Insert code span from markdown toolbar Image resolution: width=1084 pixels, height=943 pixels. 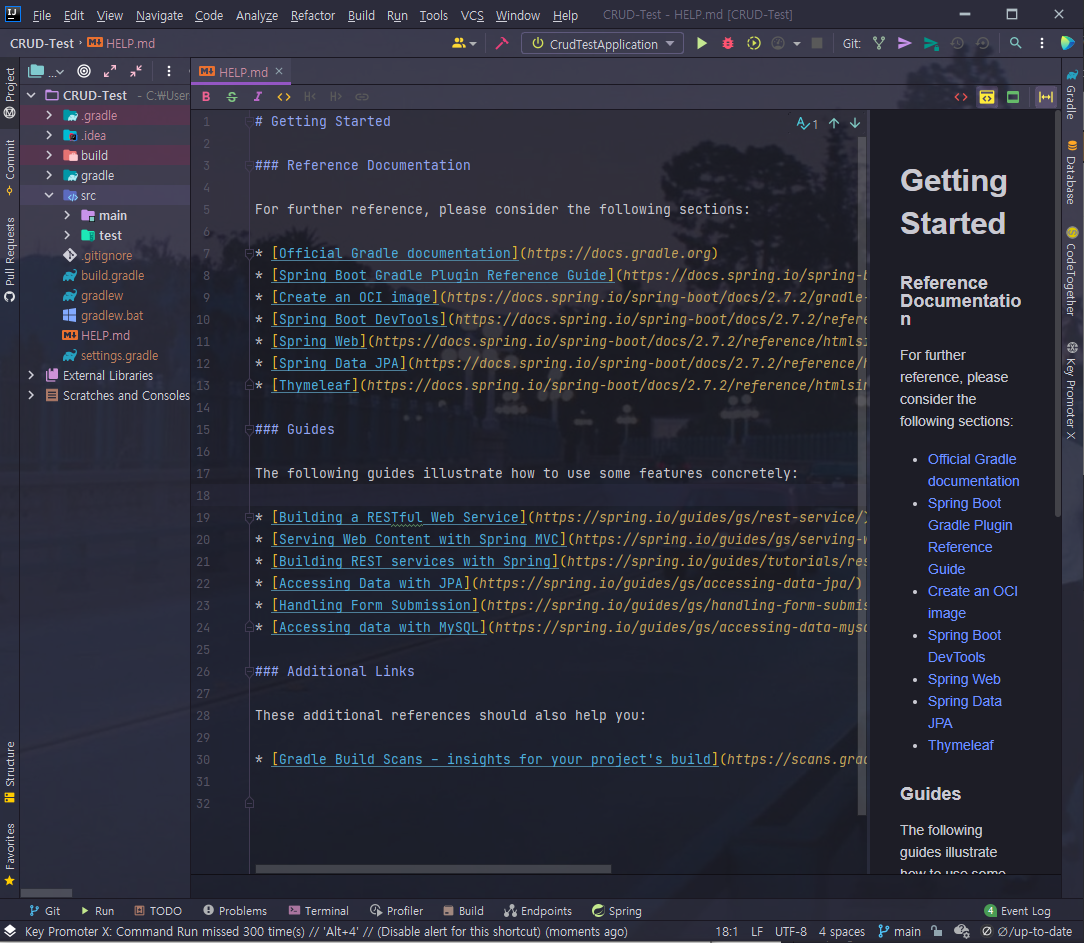pyautogui.click(x=283, y=97)
